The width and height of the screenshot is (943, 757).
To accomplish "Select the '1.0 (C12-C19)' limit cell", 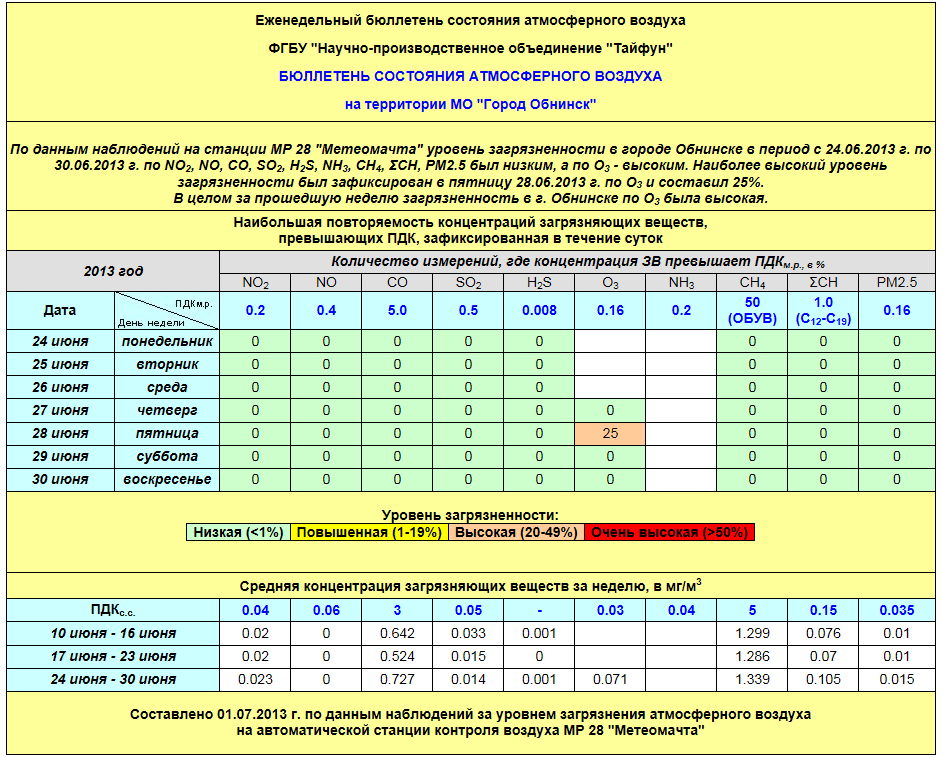I will point(823,311).
